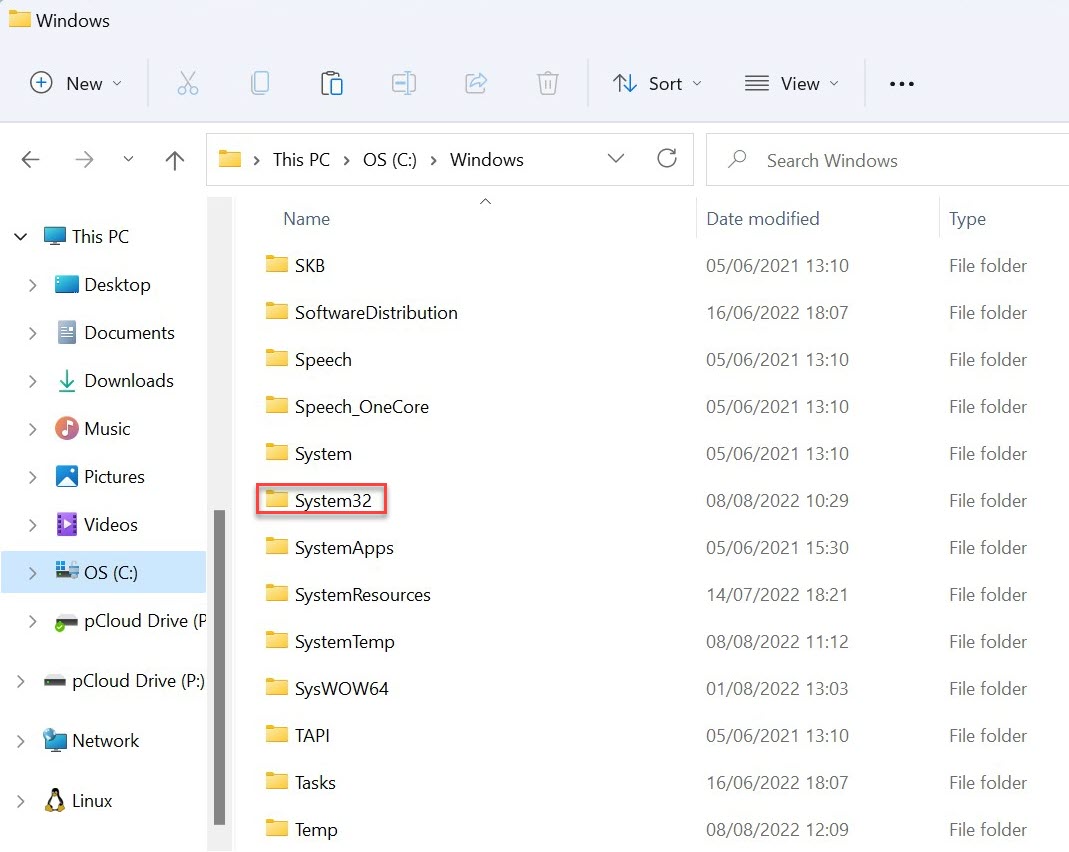This screenshot has height=852, width=1069.
Task: Click the Copy icon in toolbar
Action: (x=260, y=83)
